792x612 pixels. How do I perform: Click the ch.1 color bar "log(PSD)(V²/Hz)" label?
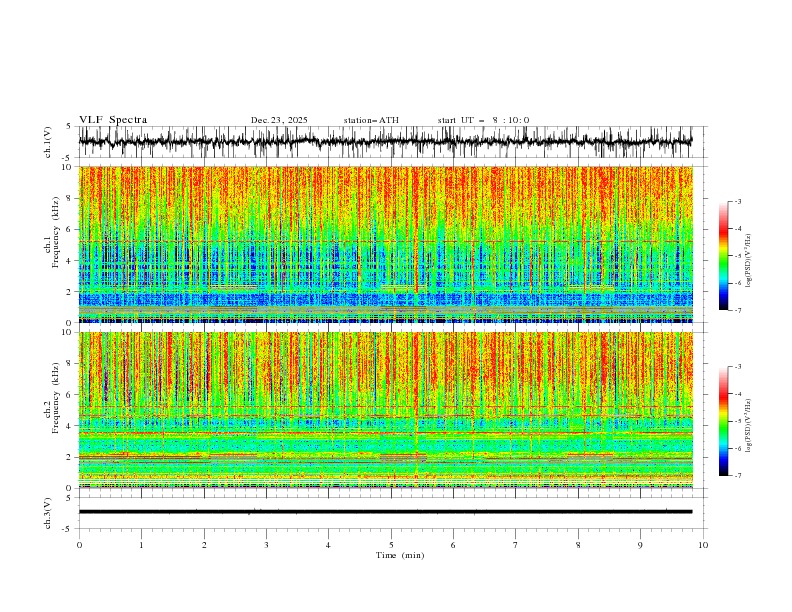tap(749, 261)
